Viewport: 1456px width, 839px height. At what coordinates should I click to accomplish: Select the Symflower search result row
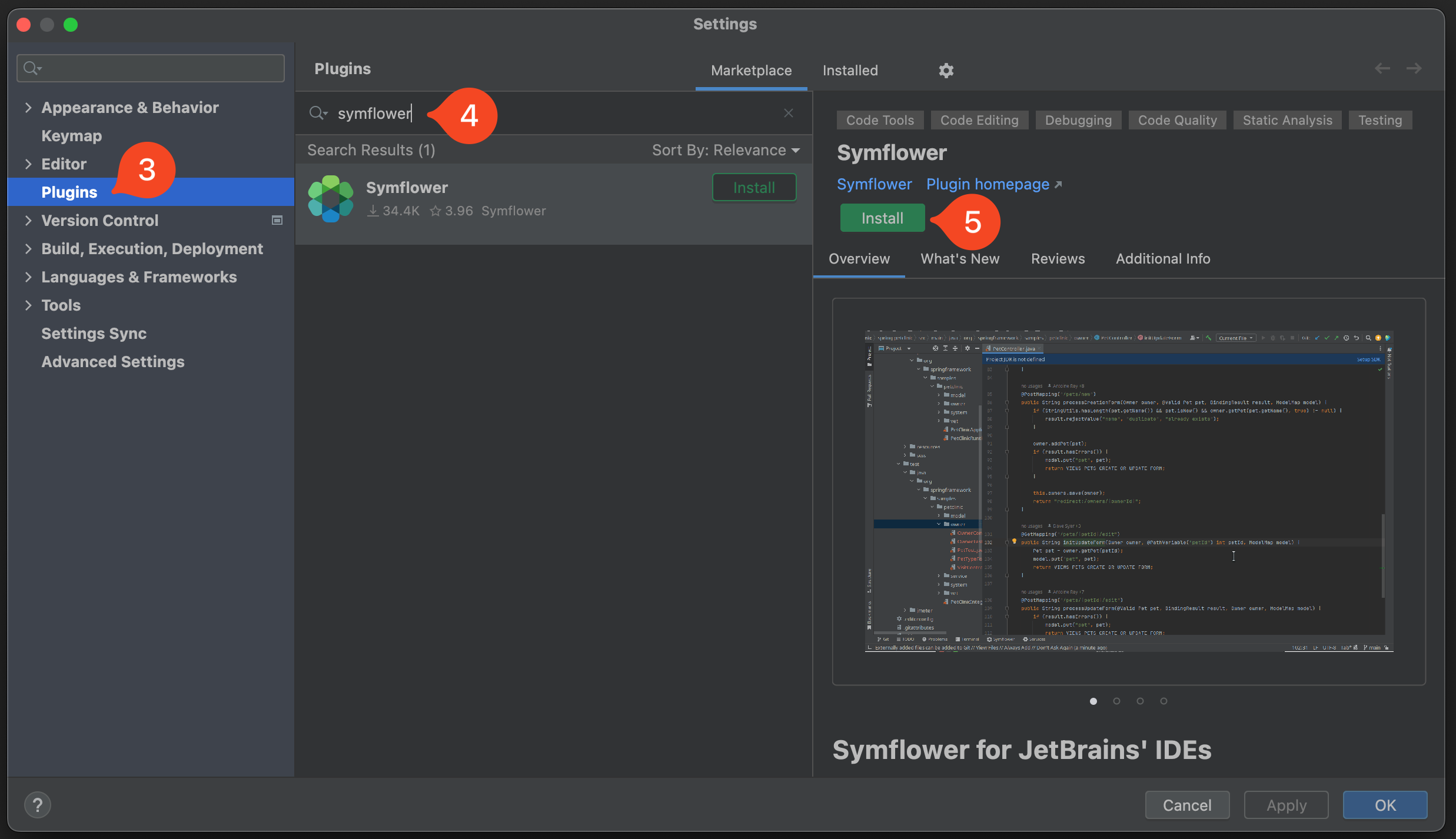coord(554,204)
